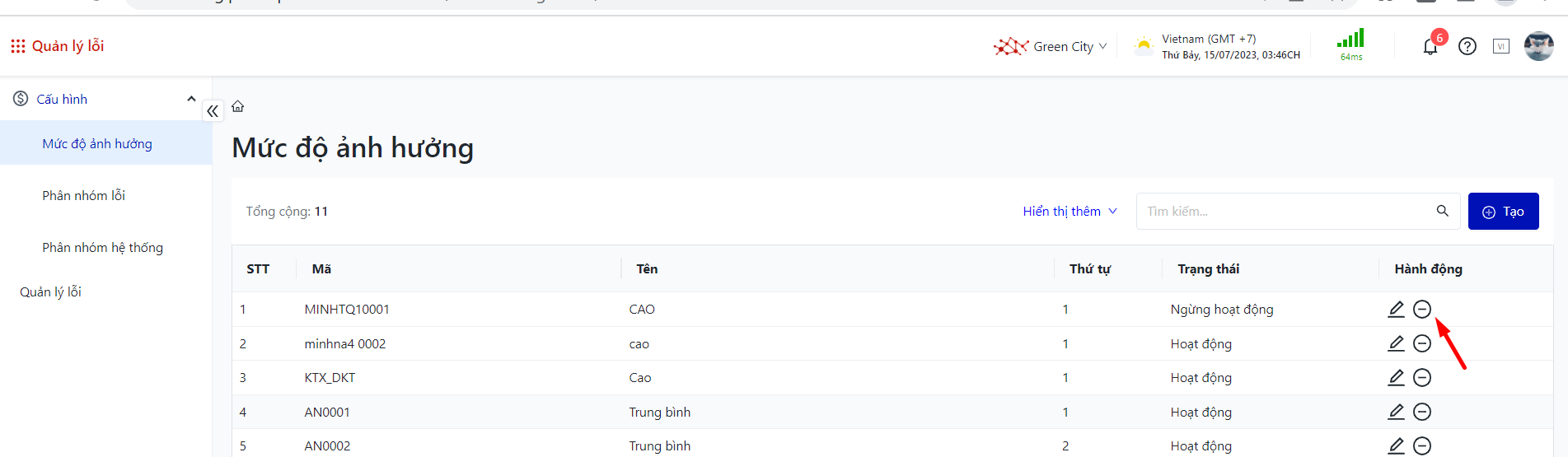This screenshot has width=1568, height=457.
Task: Open Phân nhóm hệ thống menu item
Action: click(x=103, y=248)
